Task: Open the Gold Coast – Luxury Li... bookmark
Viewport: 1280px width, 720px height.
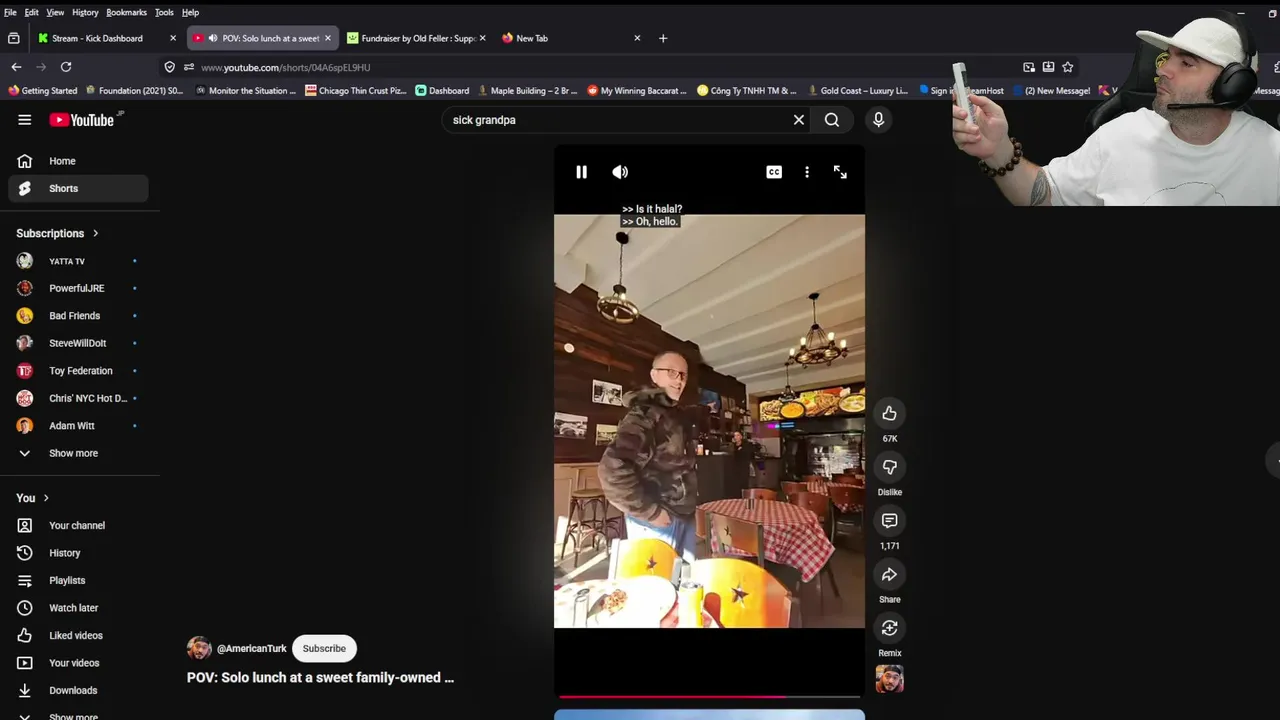Action: coord(858,90)
